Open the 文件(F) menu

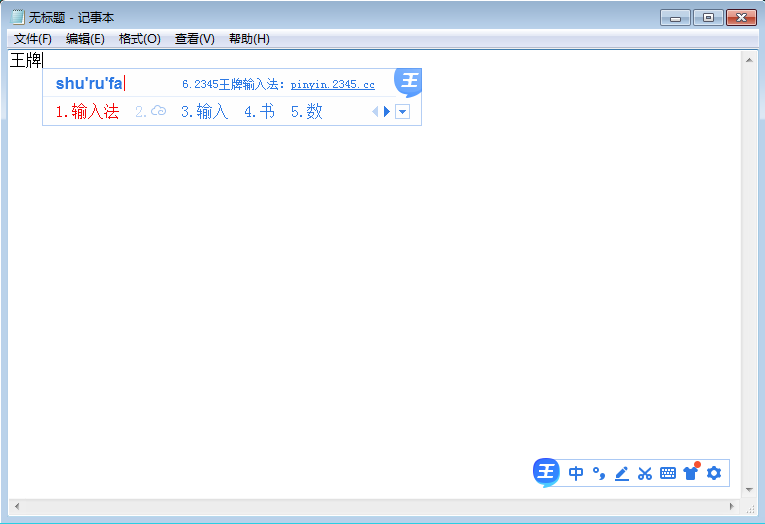[33, 39]
